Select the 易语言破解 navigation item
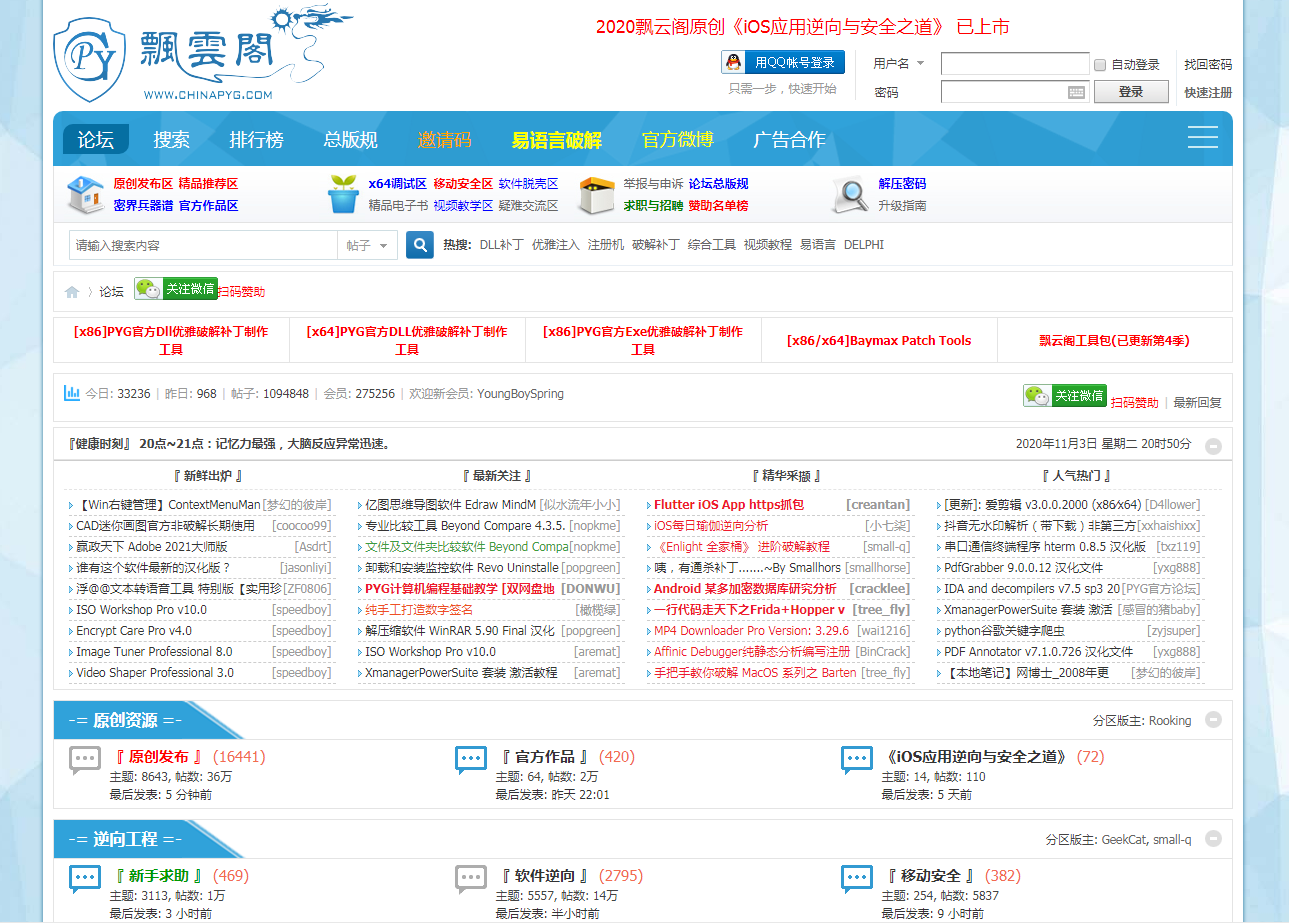The width and height of the screenshot is (1289, 923). coord(556,140)
